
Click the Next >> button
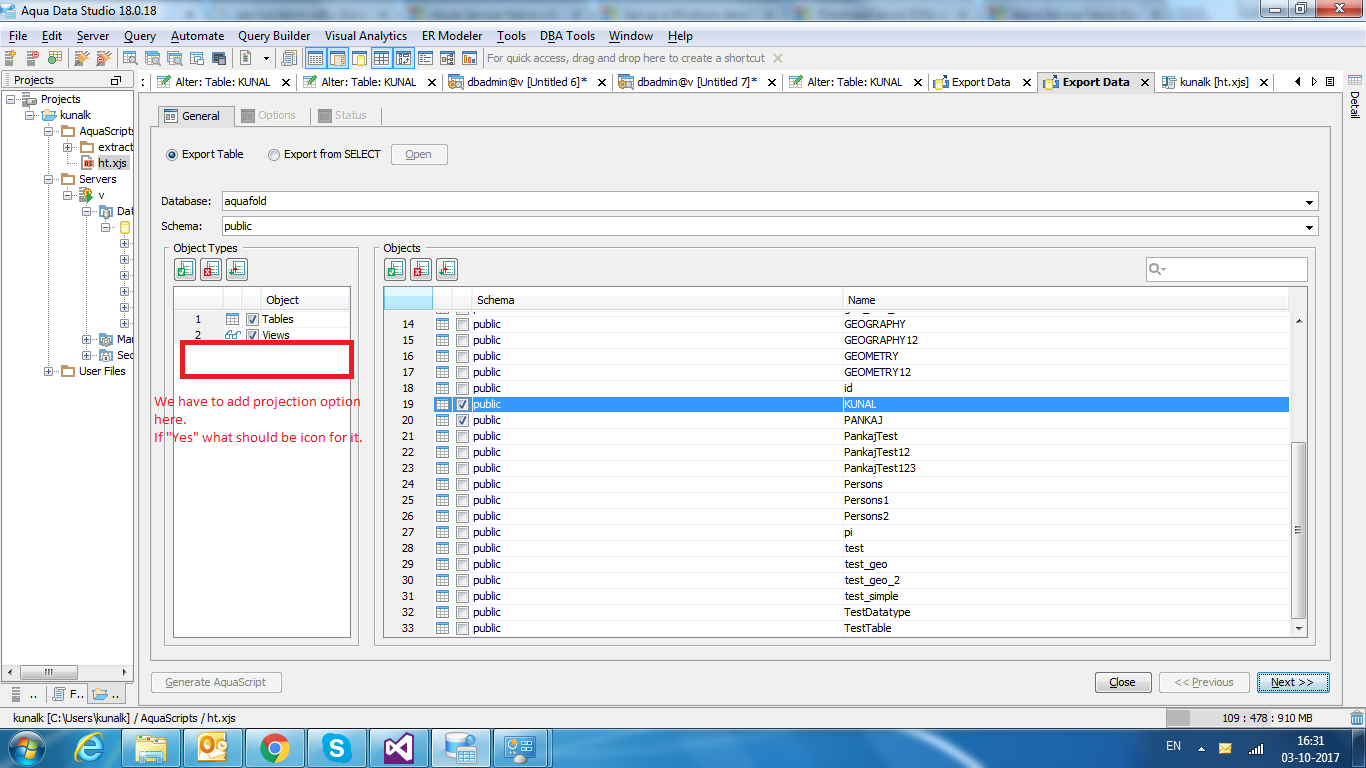[1293, 682]
